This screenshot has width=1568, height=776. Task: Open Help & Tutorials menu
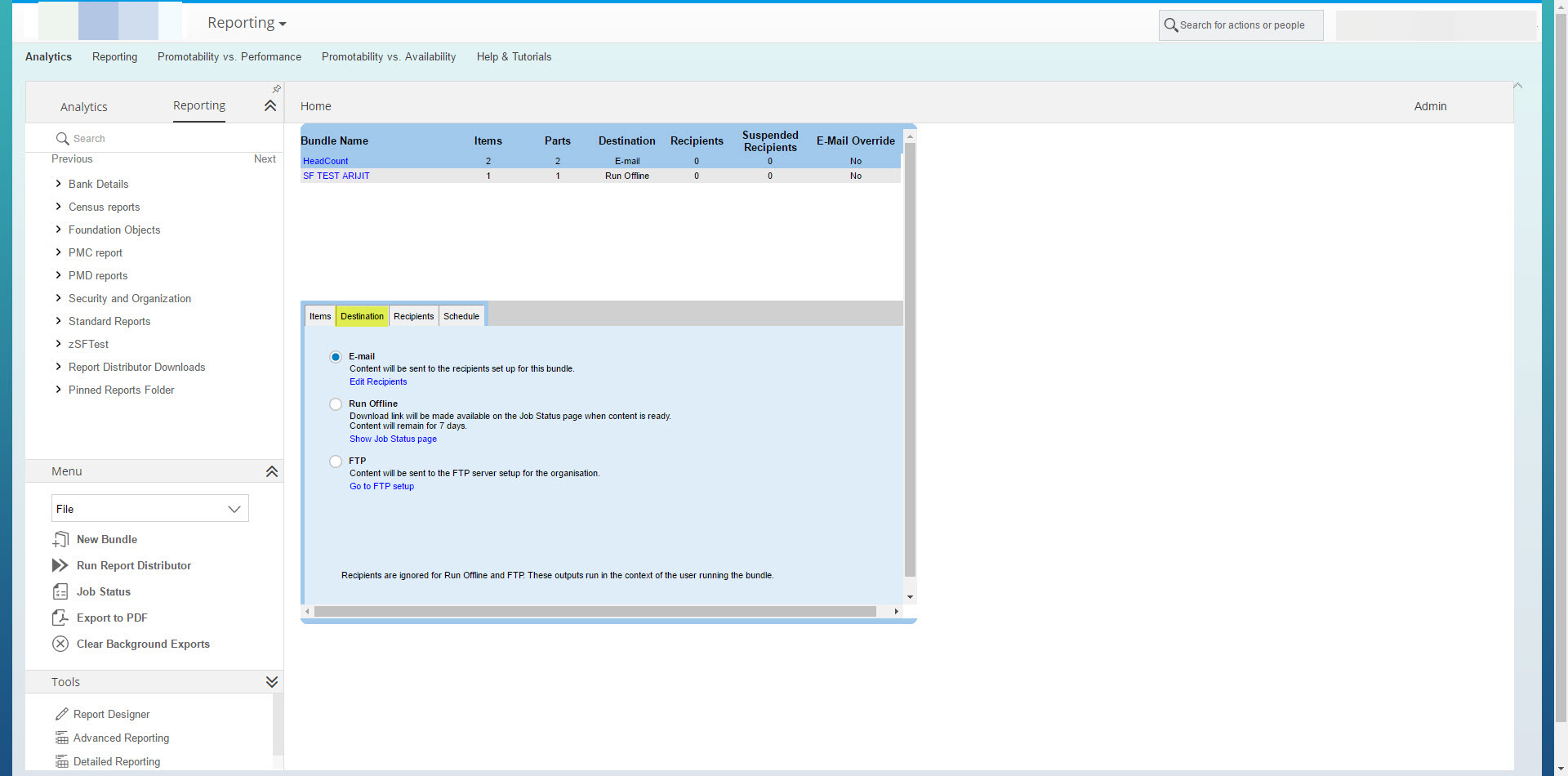click(x=514, y=56)
